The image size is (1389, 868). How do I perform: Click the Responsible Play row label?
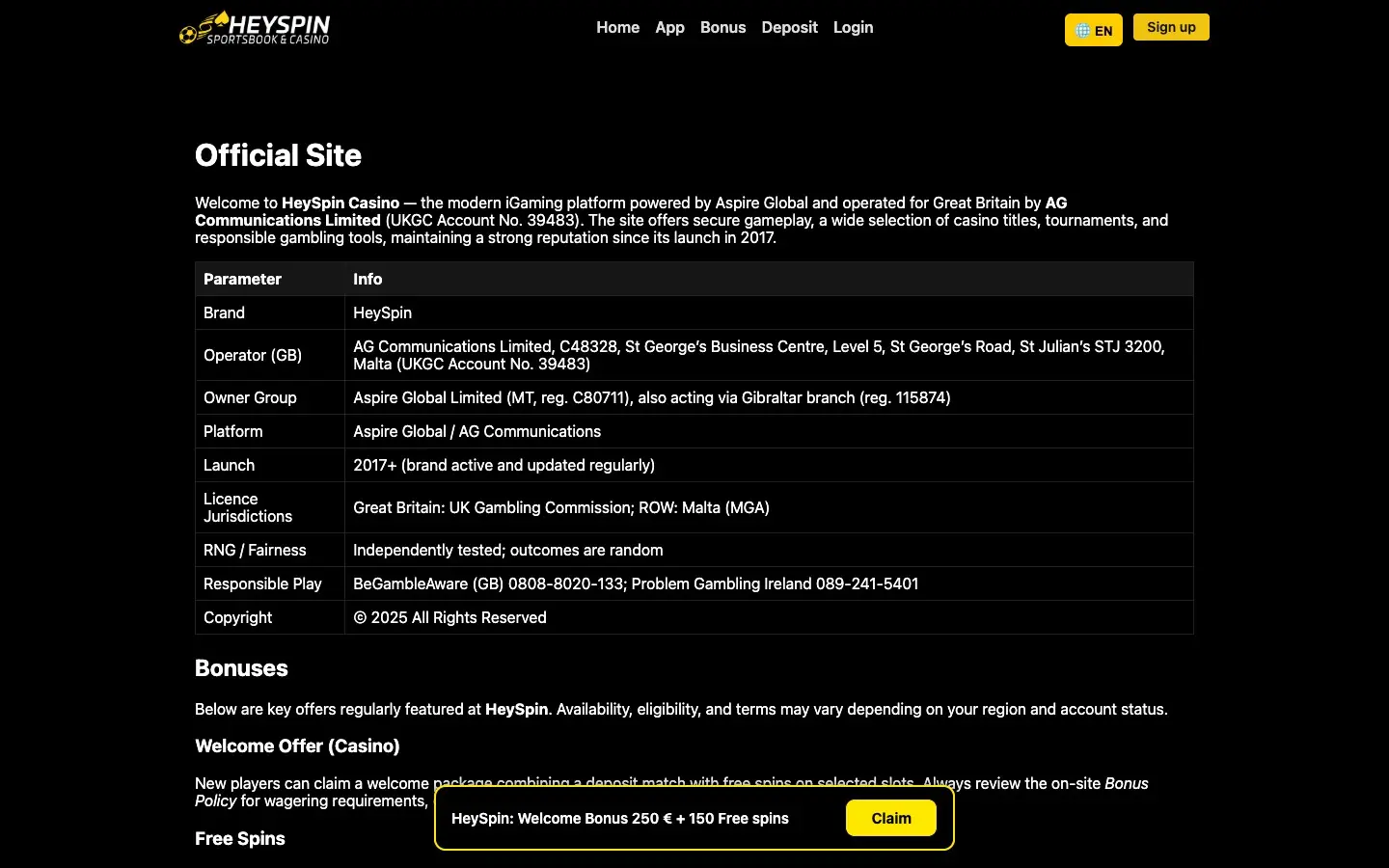270,583
